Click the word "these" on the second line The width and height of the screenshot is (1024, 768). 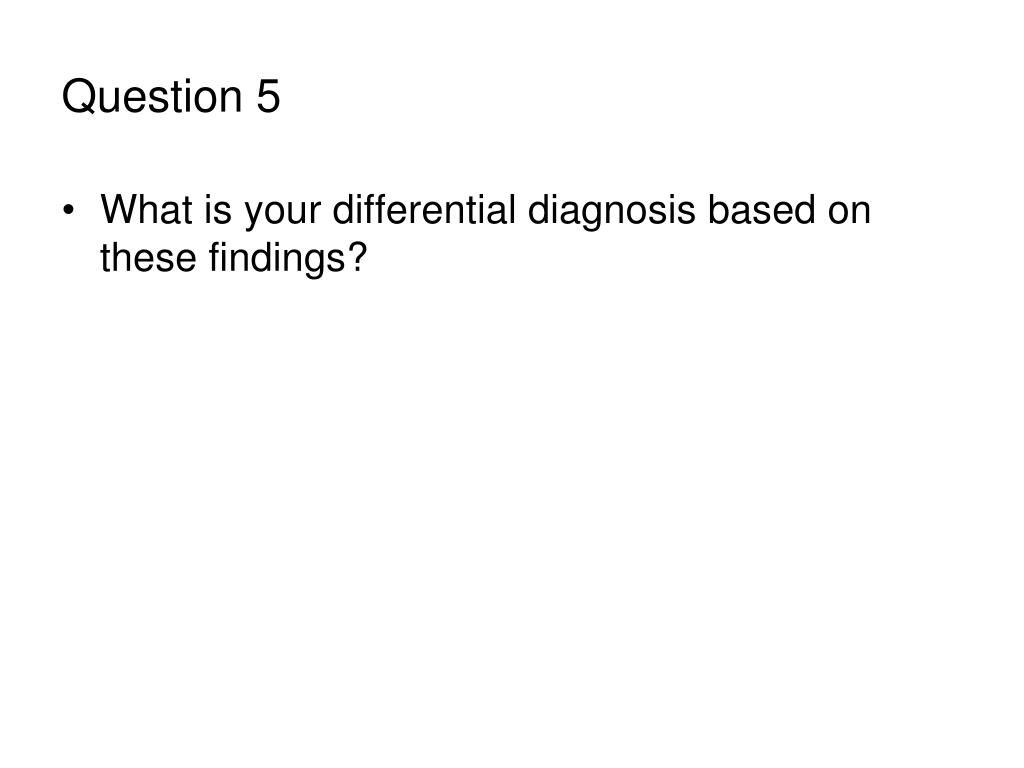pos(148,257)
